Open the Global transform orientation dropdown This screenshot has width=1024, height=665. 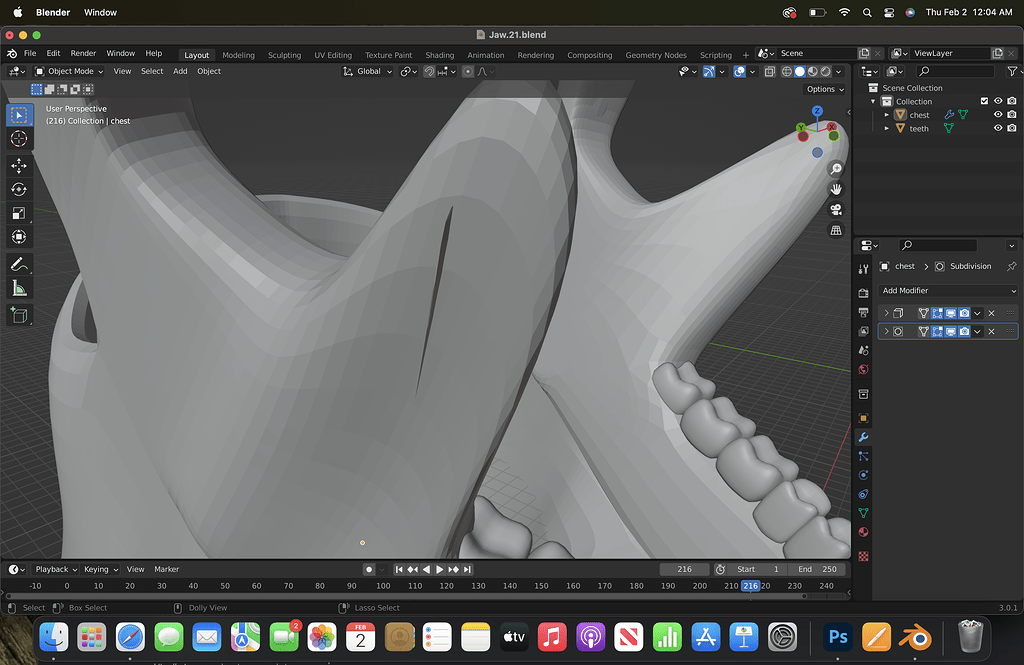pos(368,72)
